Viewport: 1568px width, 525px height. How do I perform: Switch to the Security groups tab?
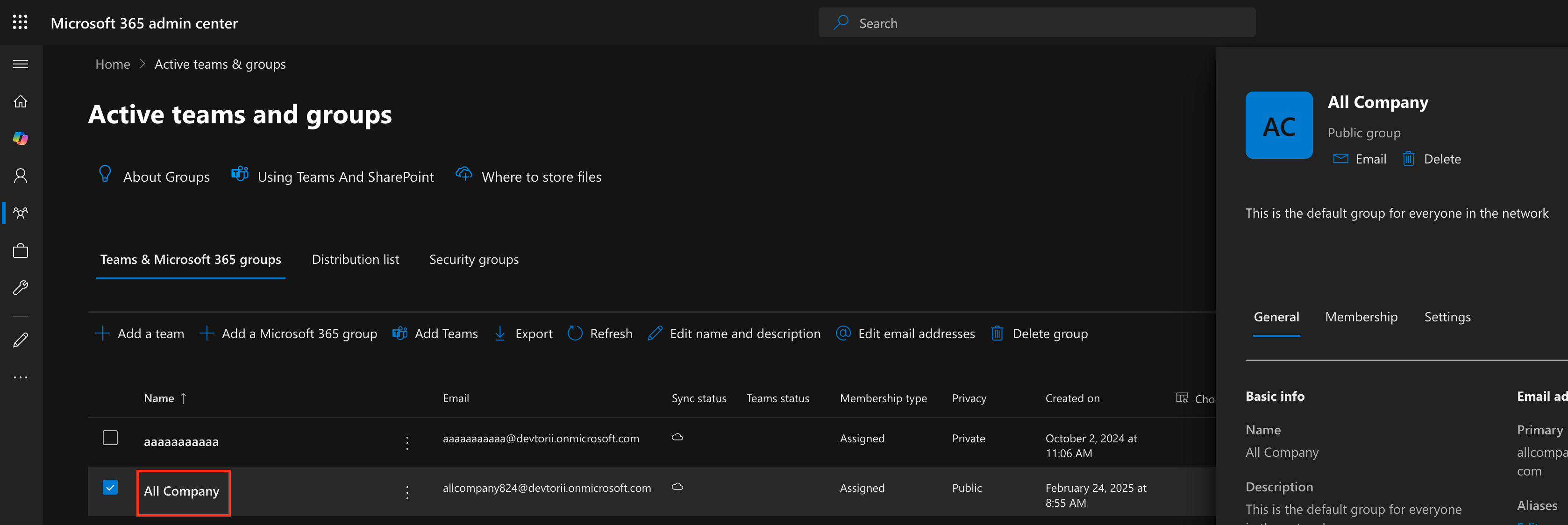tap(474, 260)
